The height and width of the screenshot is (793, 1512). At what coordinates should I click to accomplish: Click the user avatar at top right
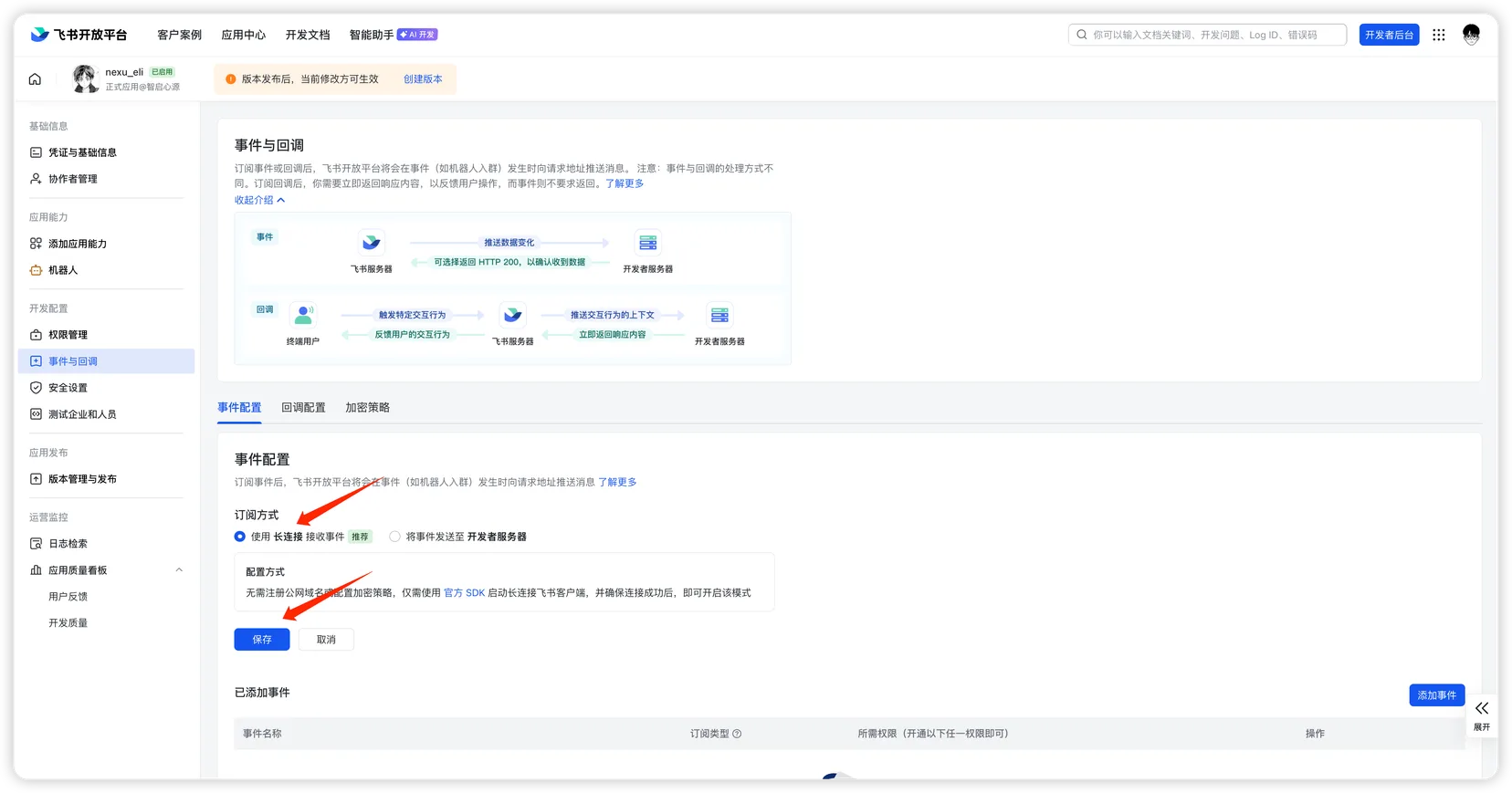pos(1471,35)
